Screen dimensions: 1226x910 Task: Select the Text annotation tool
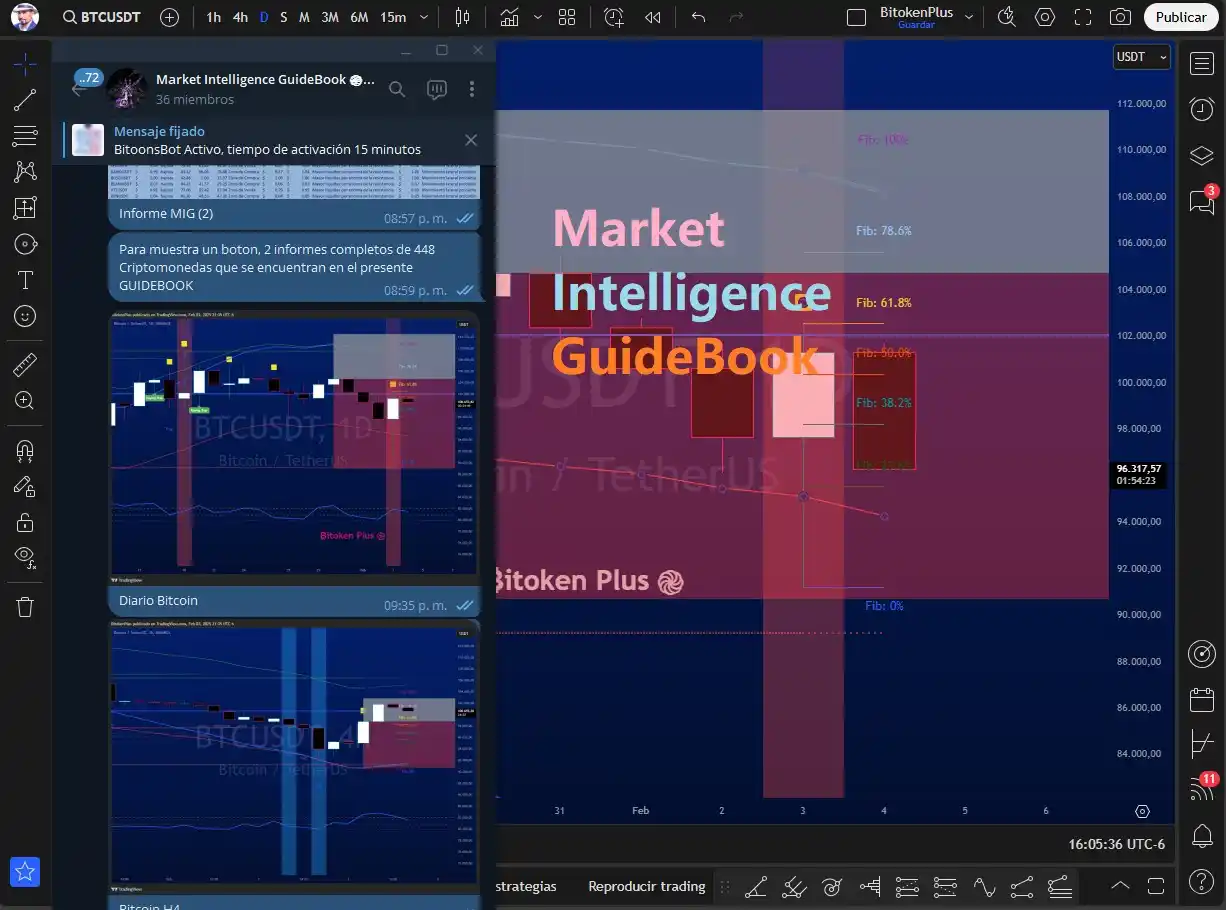pyautogui.click(x=25, y=280)
